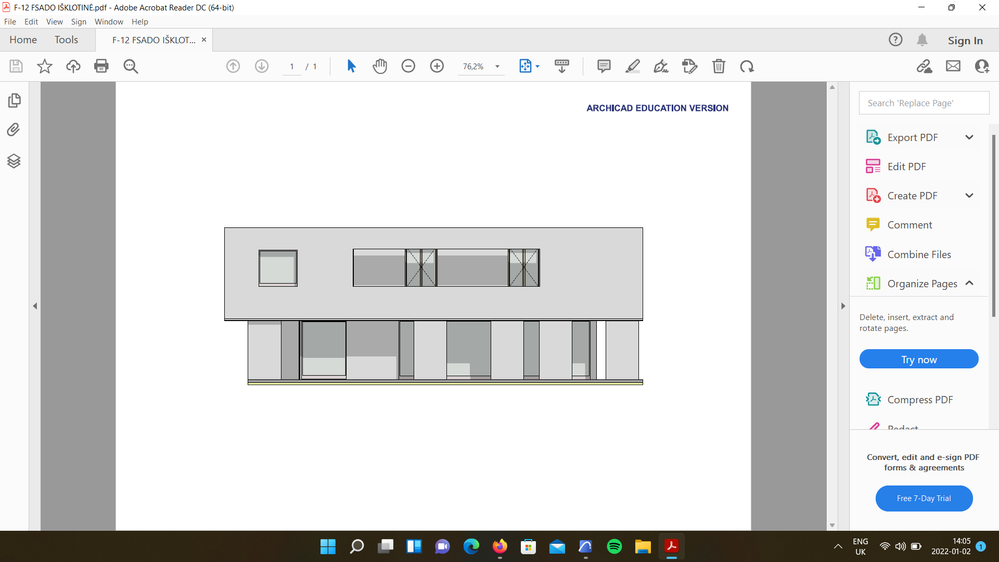Expand the Create PDF options
The width and height of the screenshot is (999, 562).
[x=968, y=196]
